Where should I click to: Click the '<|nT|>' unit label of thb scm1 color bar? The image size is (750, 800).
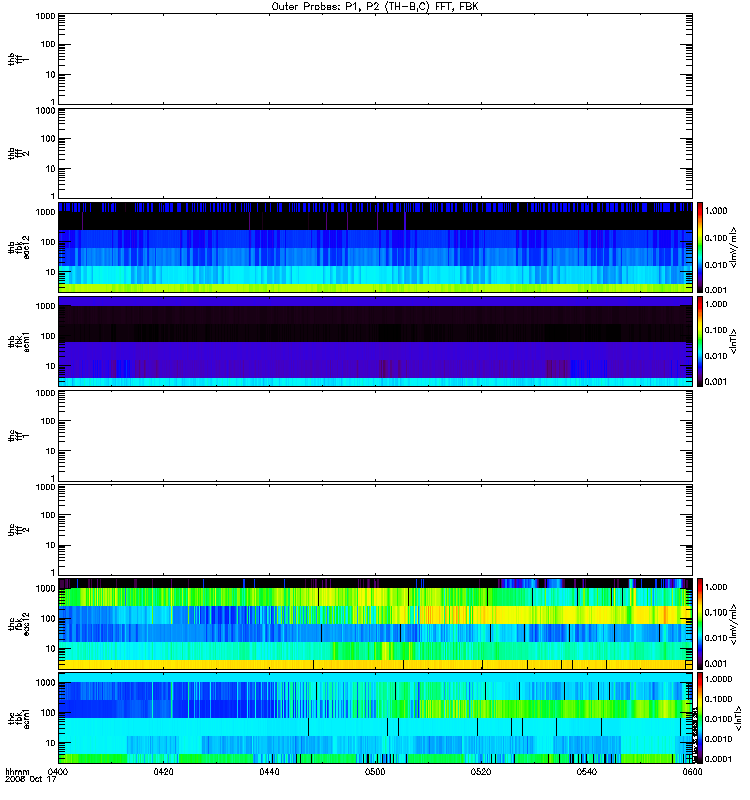point(733,341)
